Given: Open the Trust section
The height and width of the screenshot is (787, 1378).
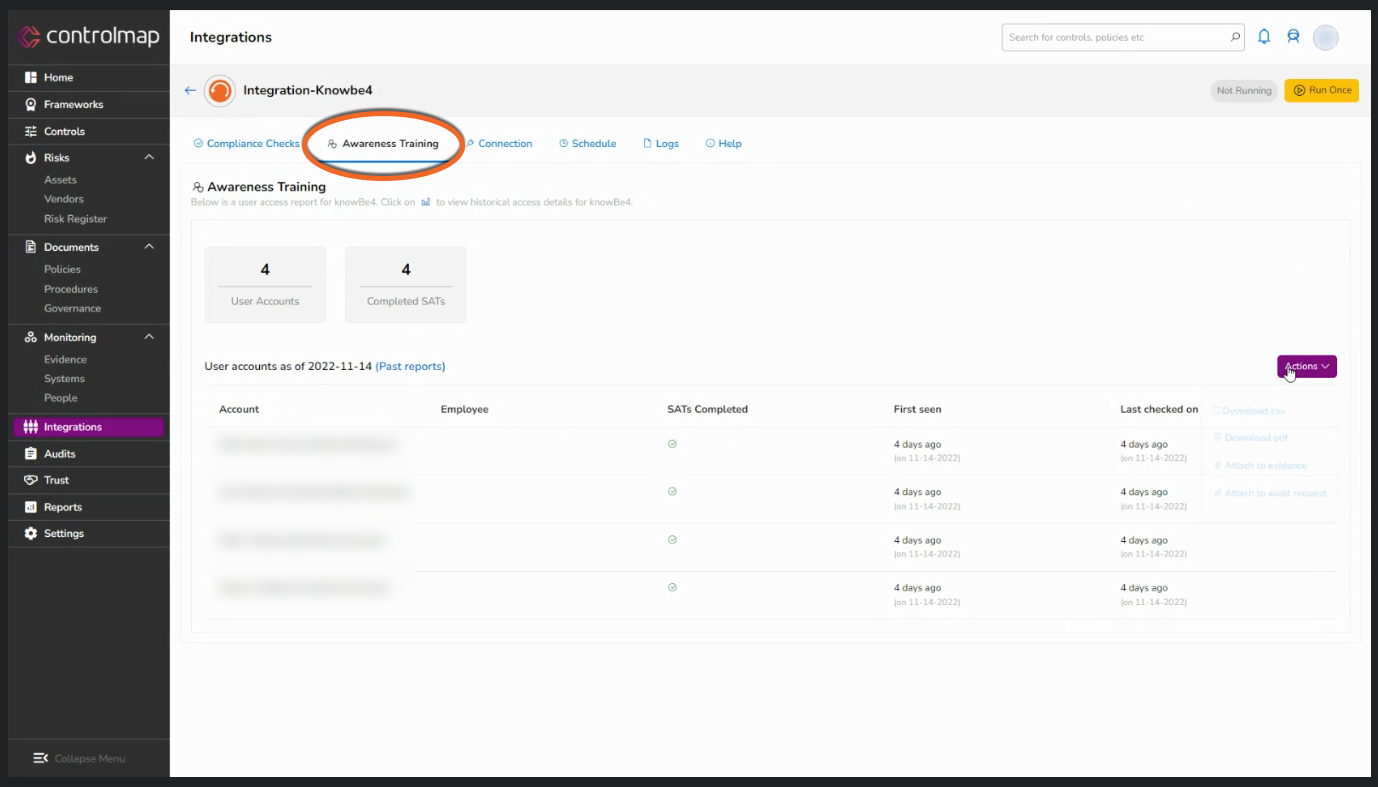Looking at the screenshot, I should click(x=56, y=480).
